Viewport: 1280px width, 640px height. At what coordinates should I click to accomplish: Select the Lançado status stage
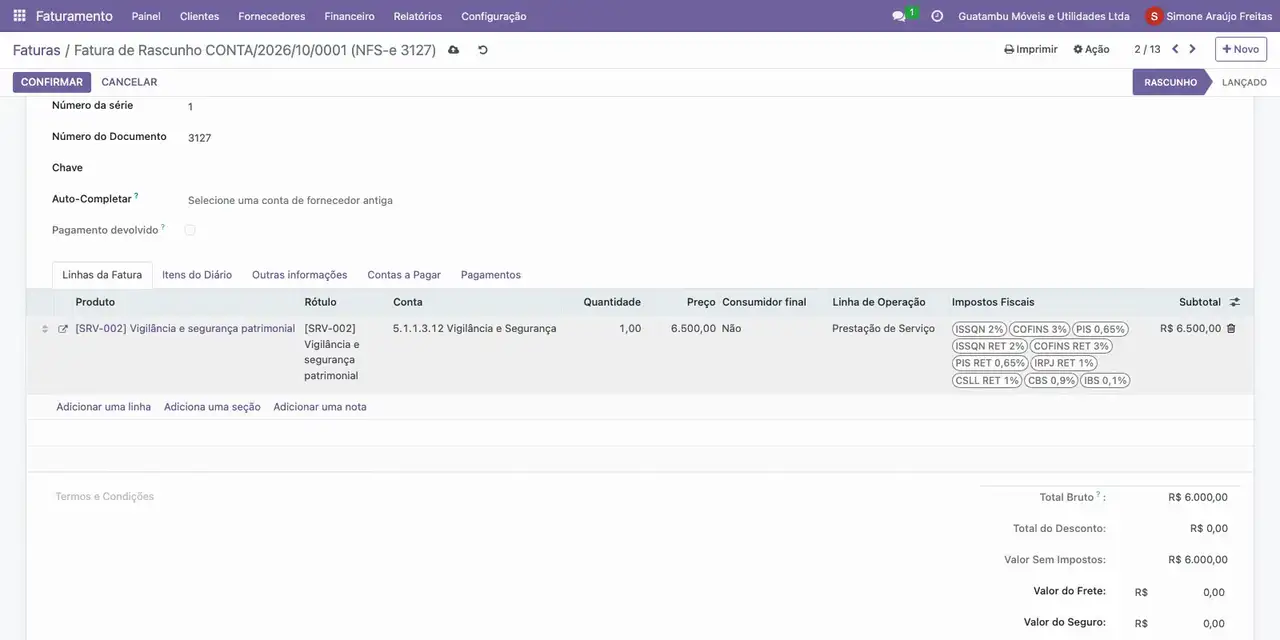click(1244, 82)
